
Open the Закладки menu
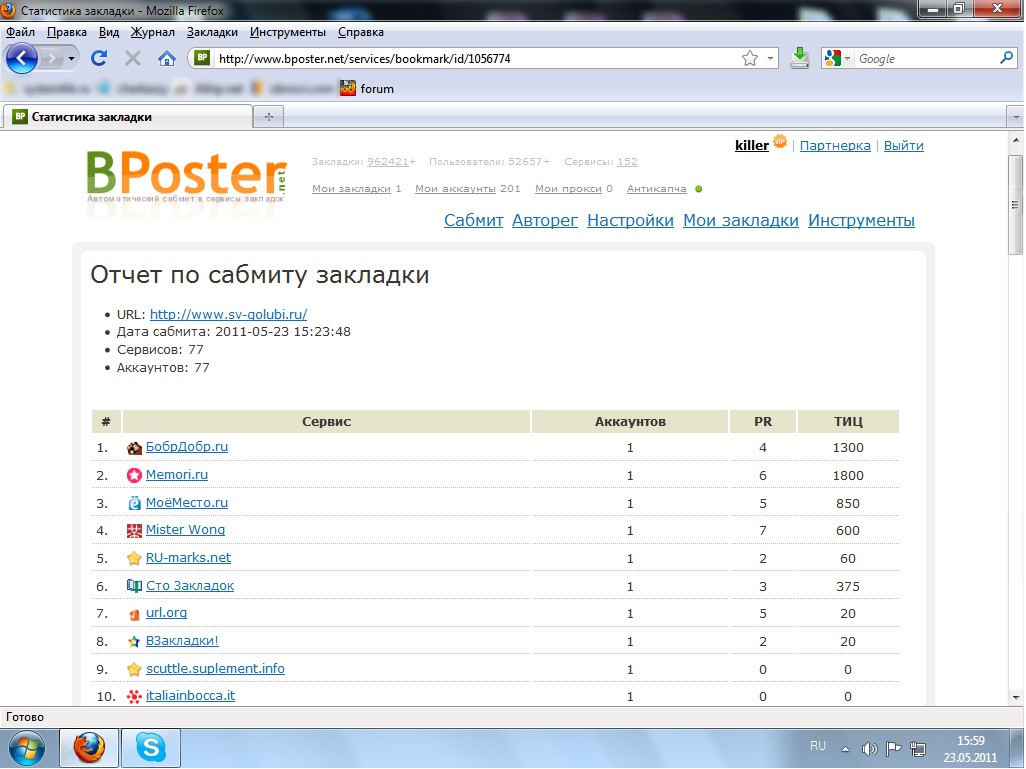coord(212,32)
